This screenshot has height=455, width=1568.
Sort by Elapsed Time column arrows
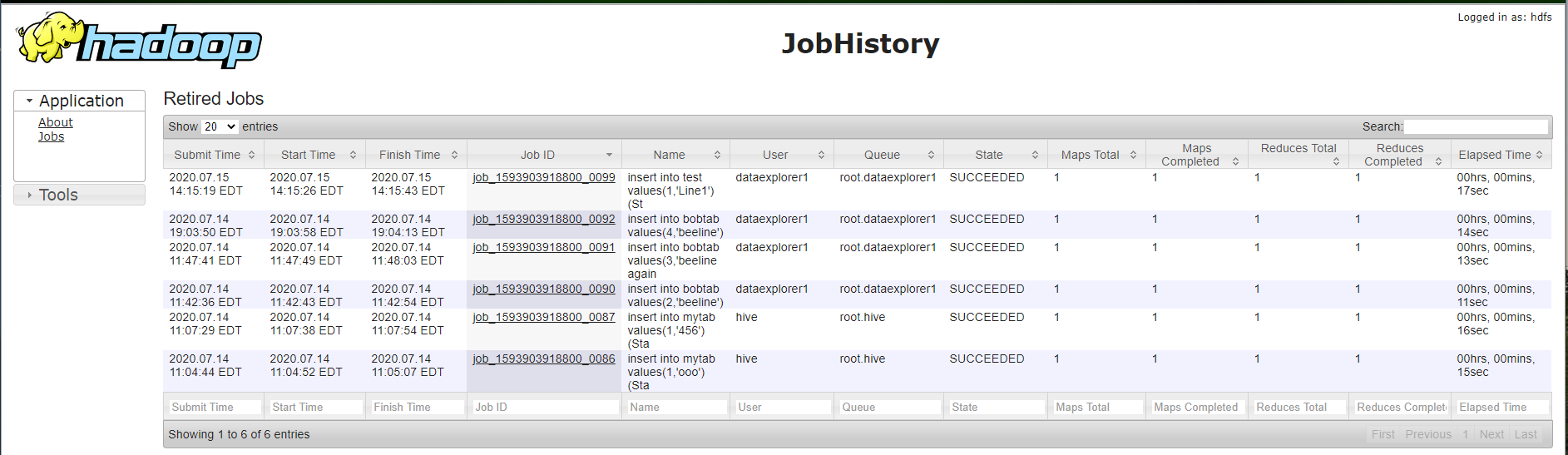click(x=1540, y=155)
